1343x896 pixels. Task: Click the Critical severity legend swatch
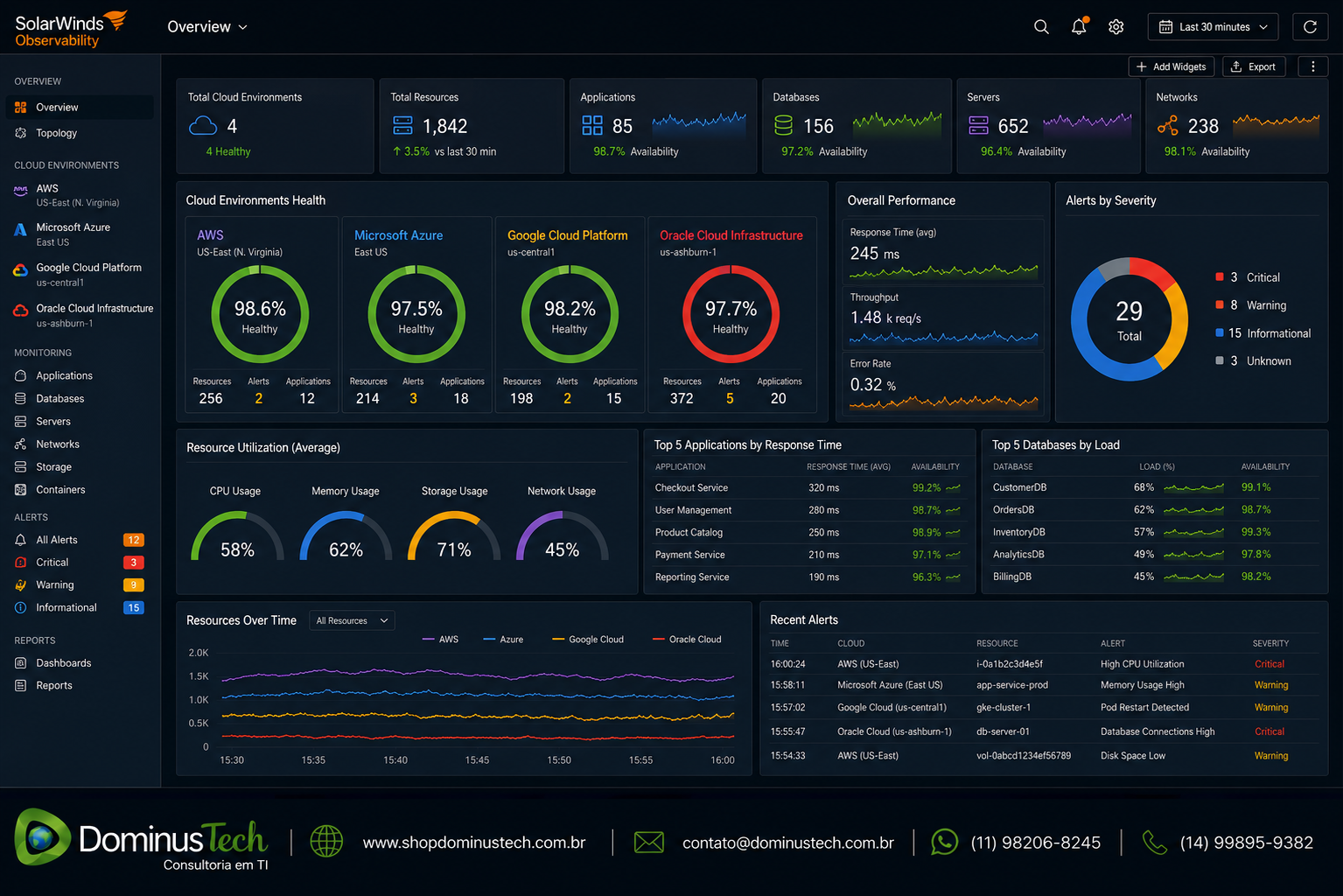click(1220, 276)
